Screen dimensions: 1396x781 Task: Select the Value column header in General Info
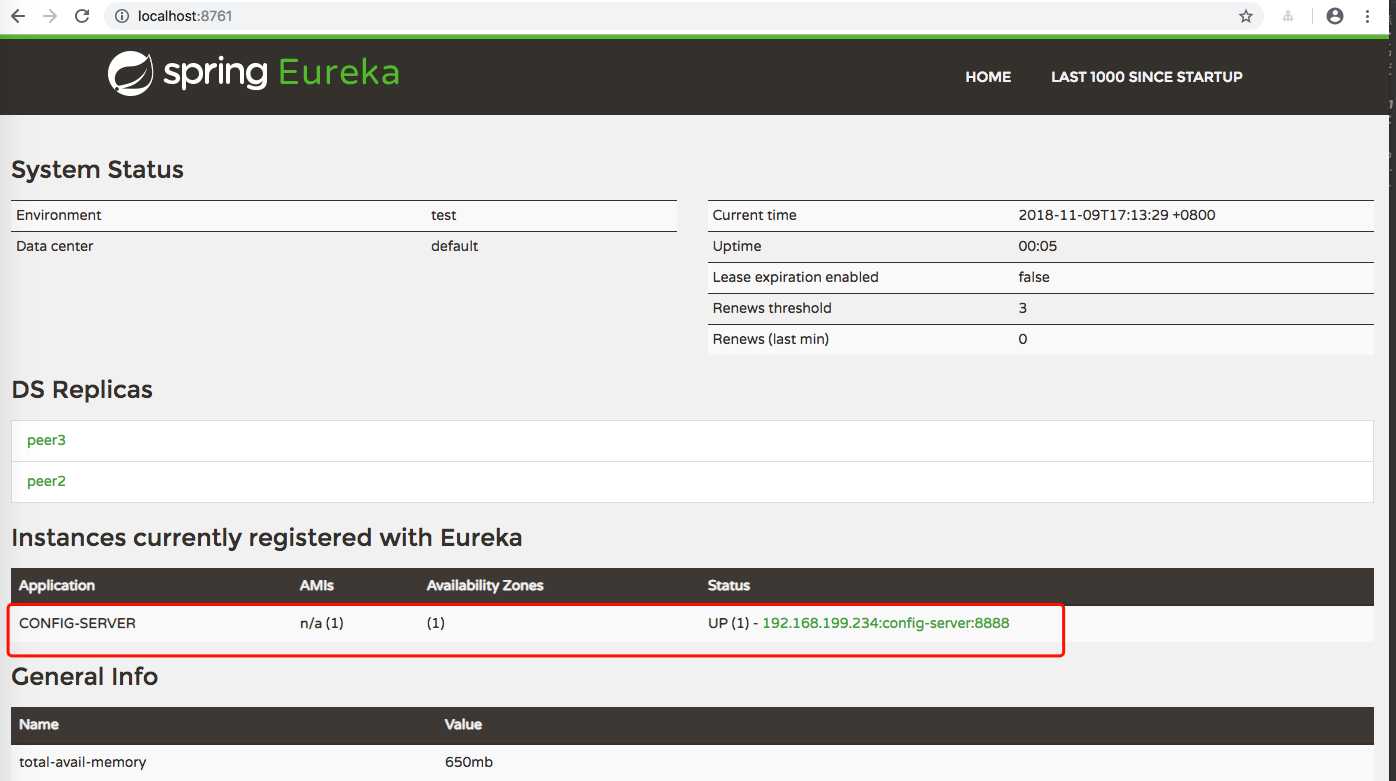[463, 724]
